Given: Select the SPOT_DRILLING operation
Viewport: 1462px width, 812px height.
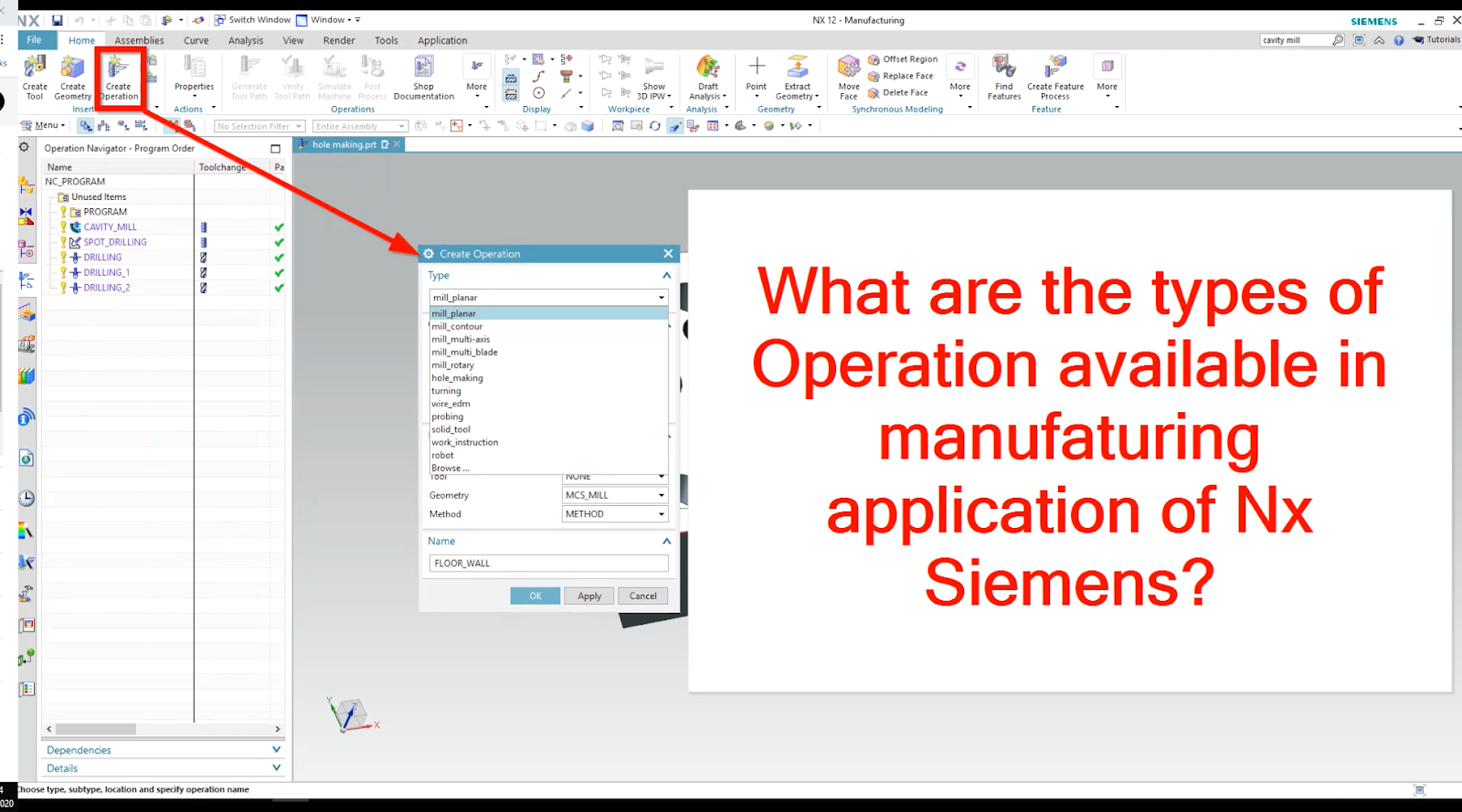Looking at the screenshot, I should 114,242.
